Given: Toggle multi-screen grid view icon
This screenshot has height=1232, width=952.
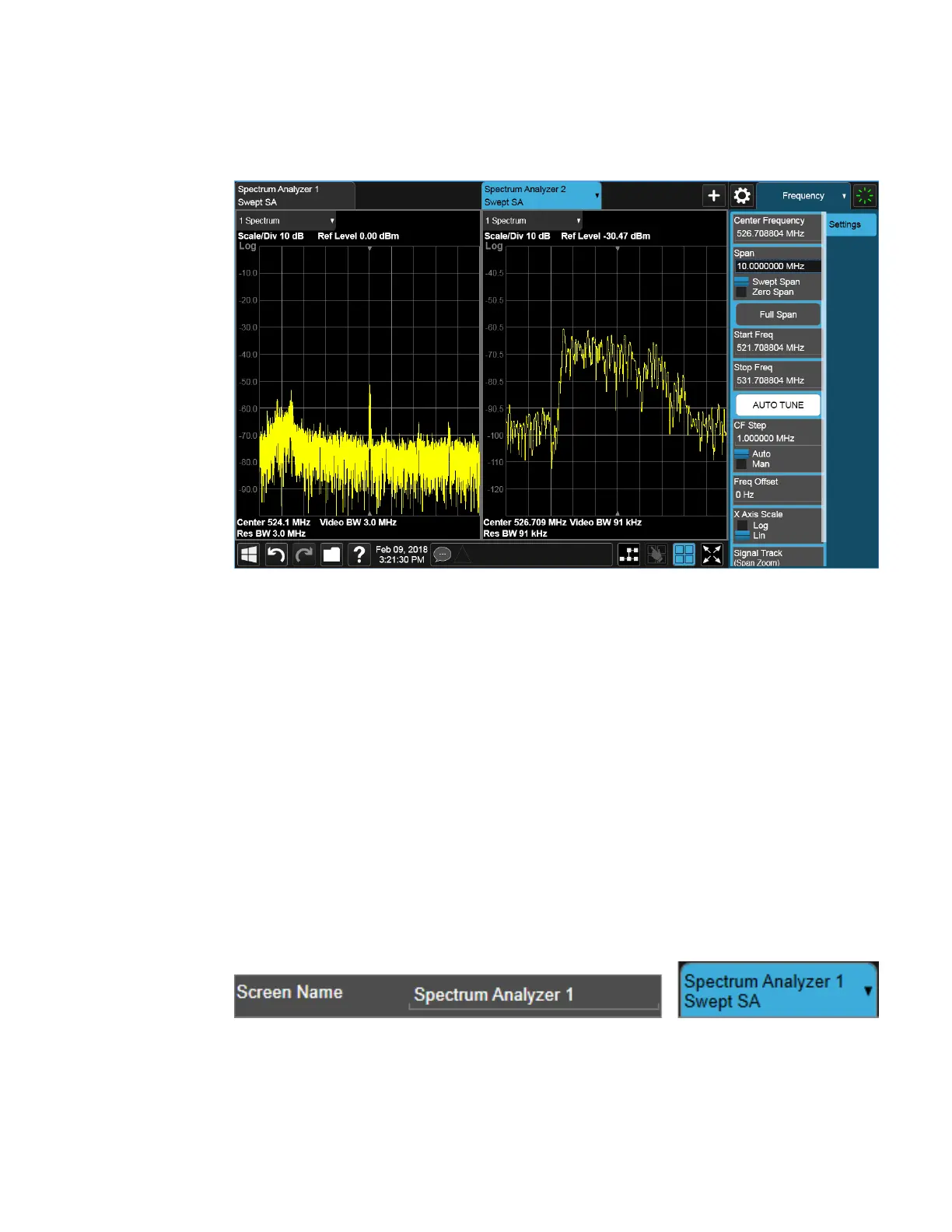Looking at the screenshot, I should coord(684,555).
